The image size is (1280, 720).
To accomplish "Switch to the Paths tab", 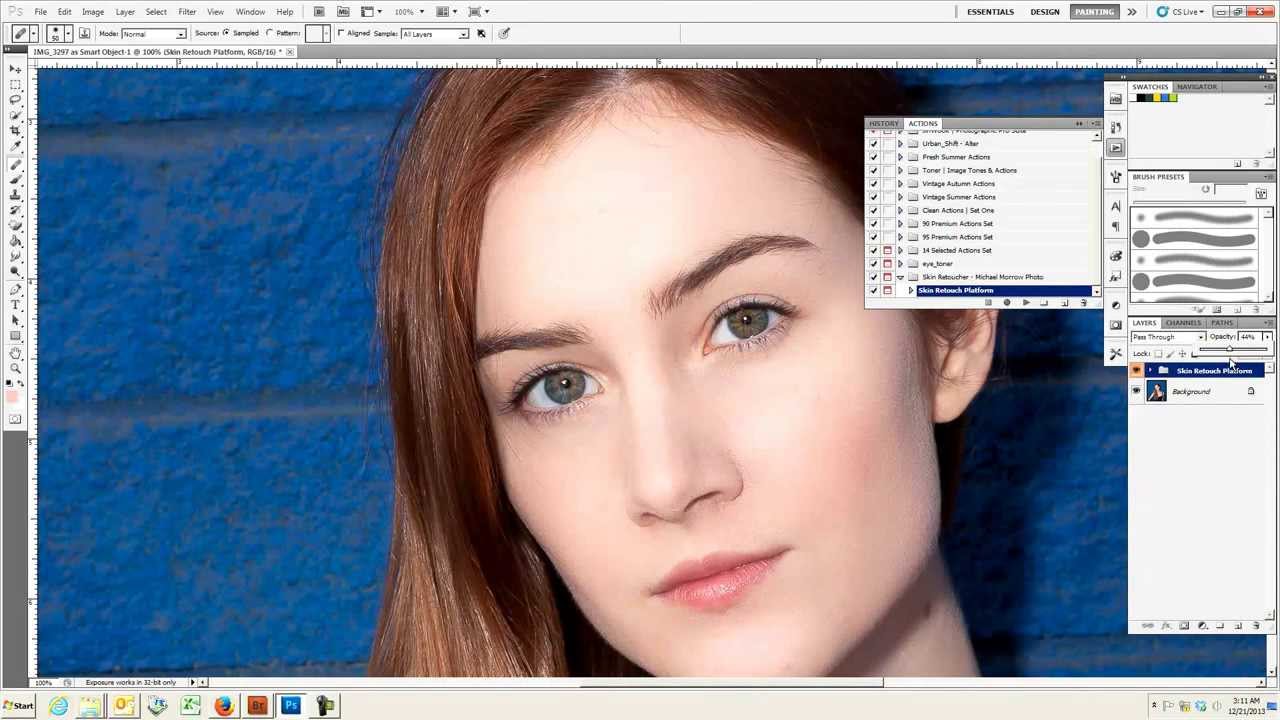I will [x=1222, y=323].
